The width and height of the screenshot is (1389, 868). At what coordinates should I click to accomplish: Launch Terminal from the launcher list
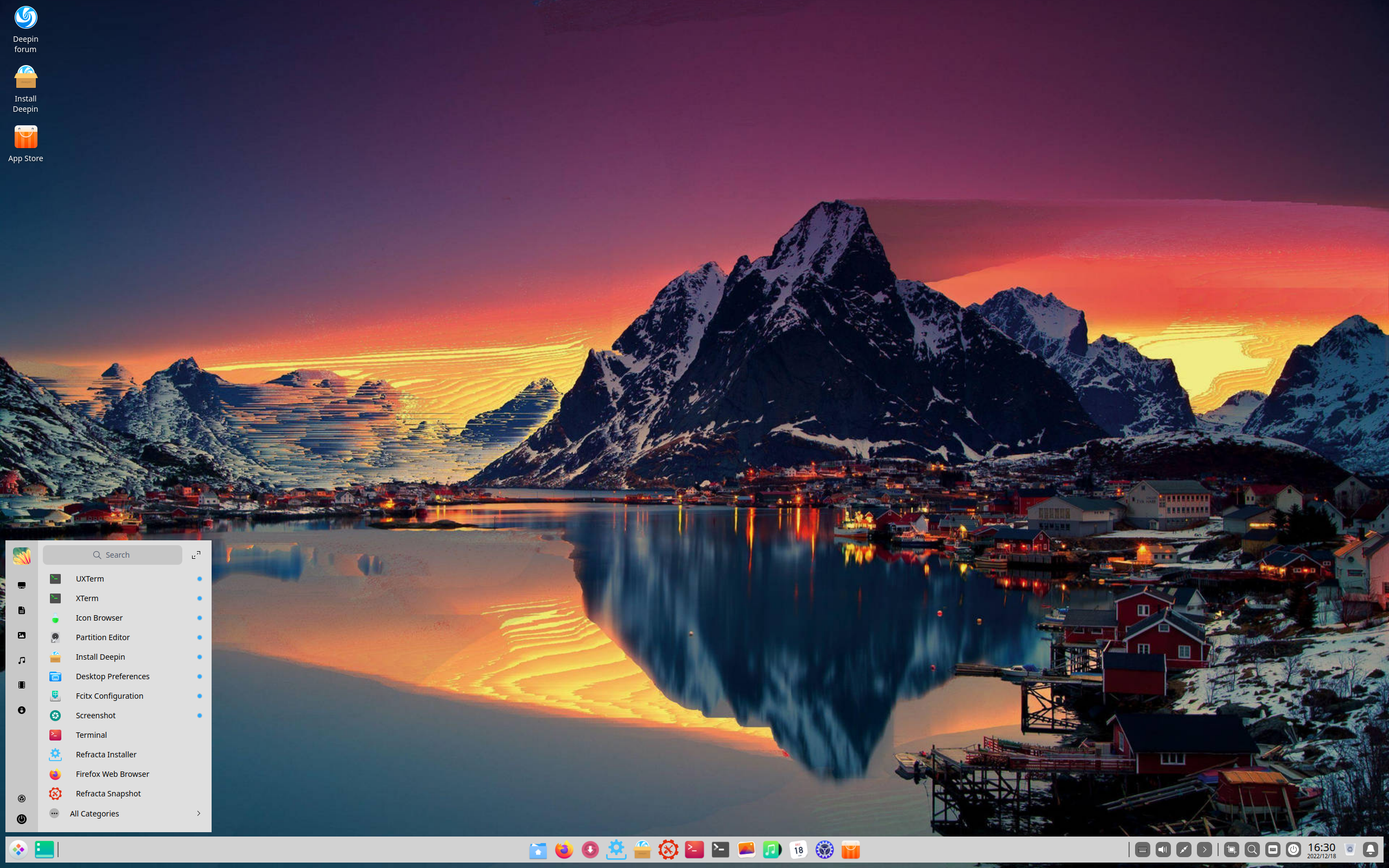click(125, 735)
